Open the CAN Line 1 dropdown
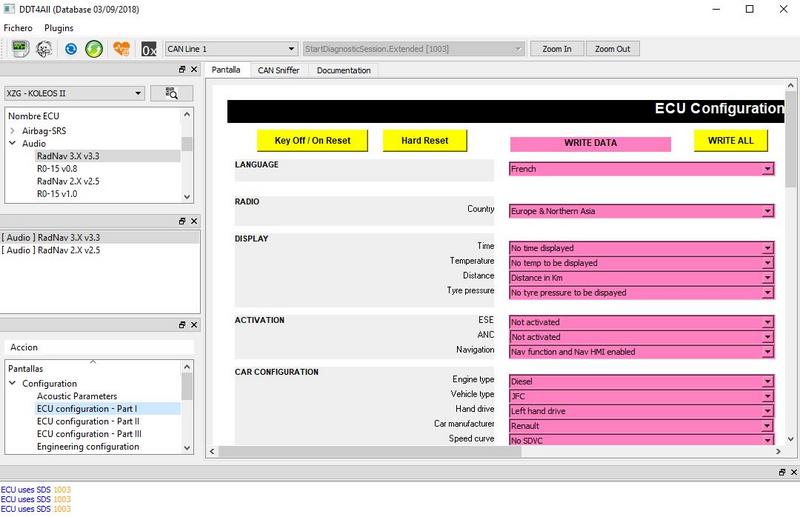The height and width of the screenshot is (517, 800). click(231, 49)
